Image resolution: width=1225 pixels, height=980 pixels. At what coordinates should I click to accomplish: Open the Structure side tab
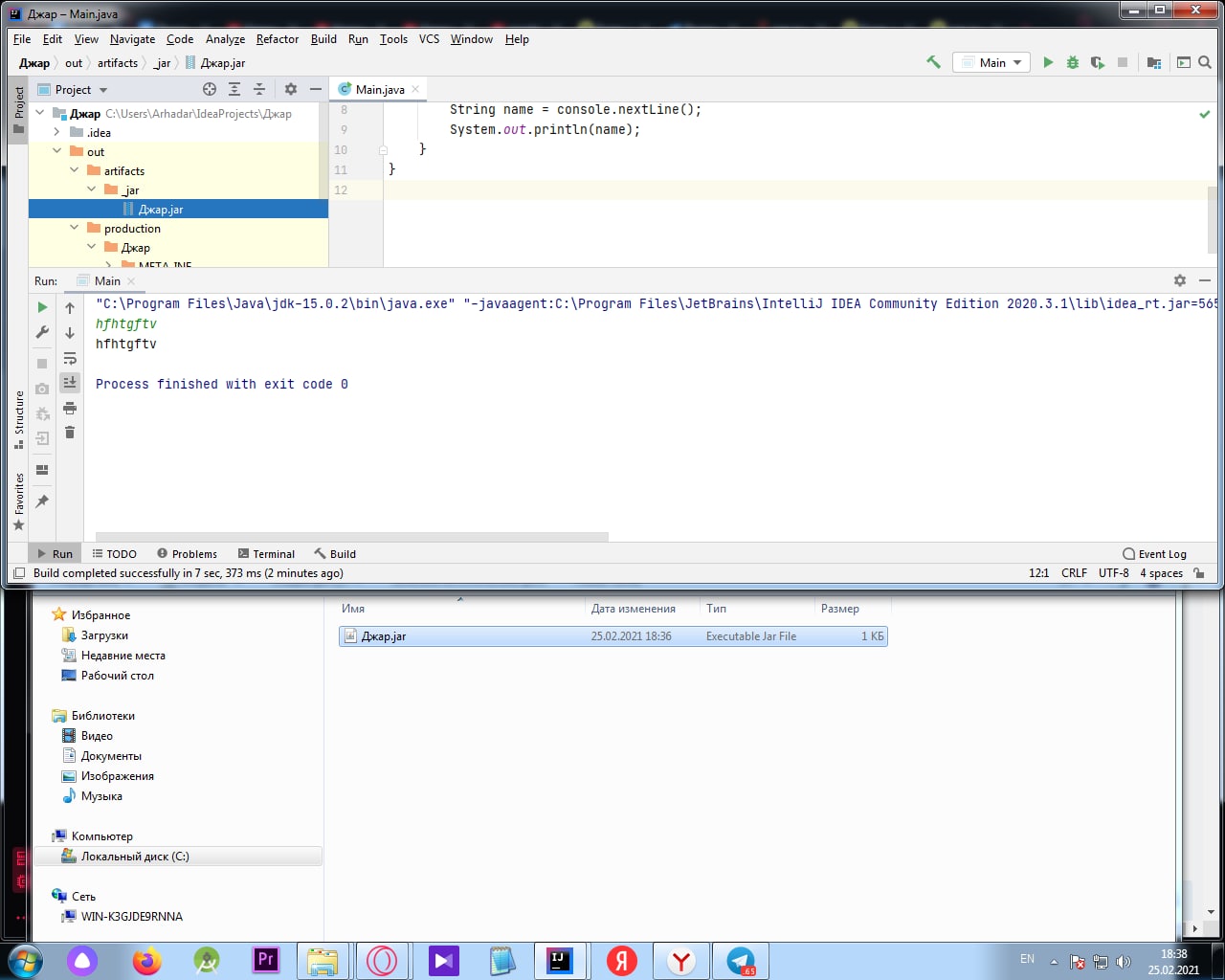[18, 419]
